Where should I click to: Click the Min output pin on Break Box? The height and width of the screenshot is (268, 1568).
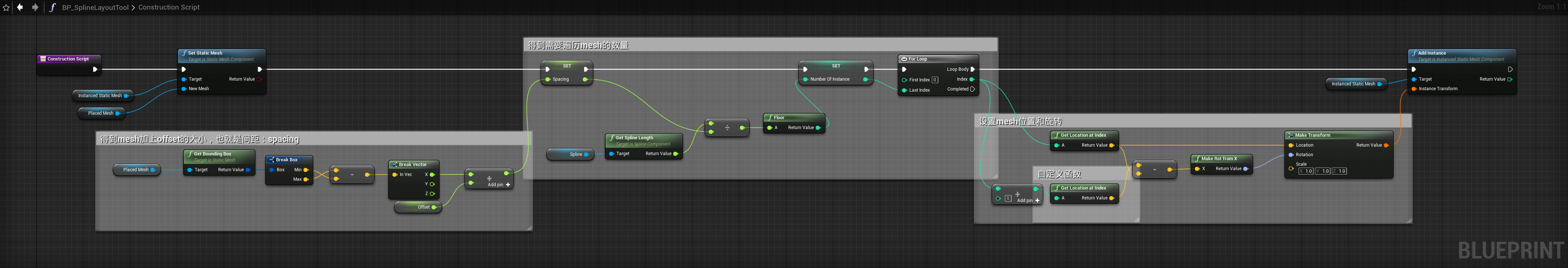tap(306, 170)
